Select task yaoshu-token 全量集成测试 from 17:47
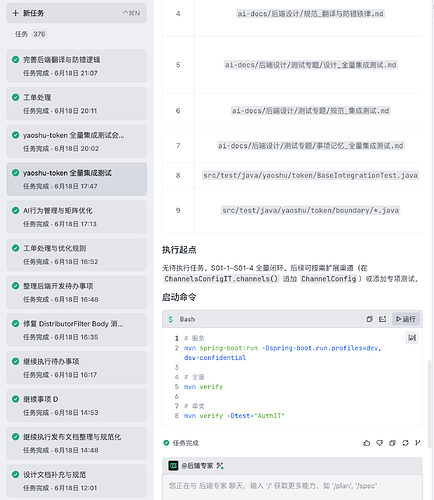434x500 pixels. tap(76, 179)
